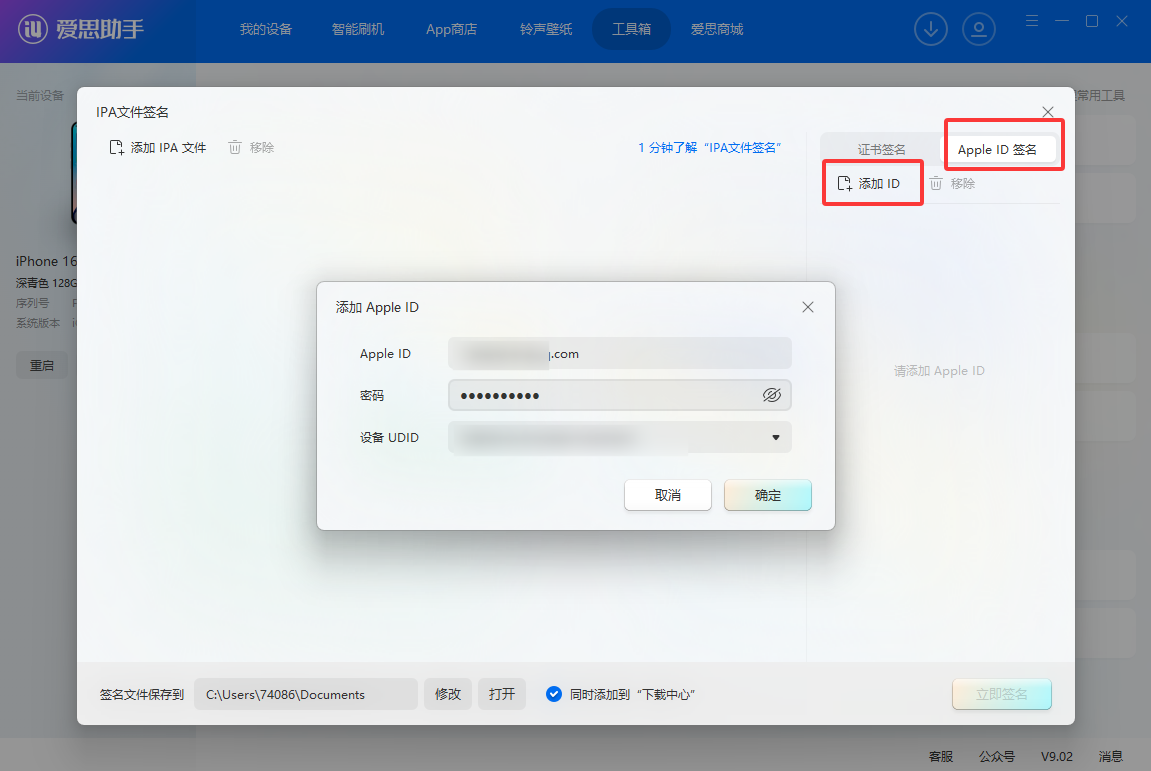The width and height of the screenshot is (1151, 771).
Task: Select the Apple ID 签名 tab
Action: 997,149
